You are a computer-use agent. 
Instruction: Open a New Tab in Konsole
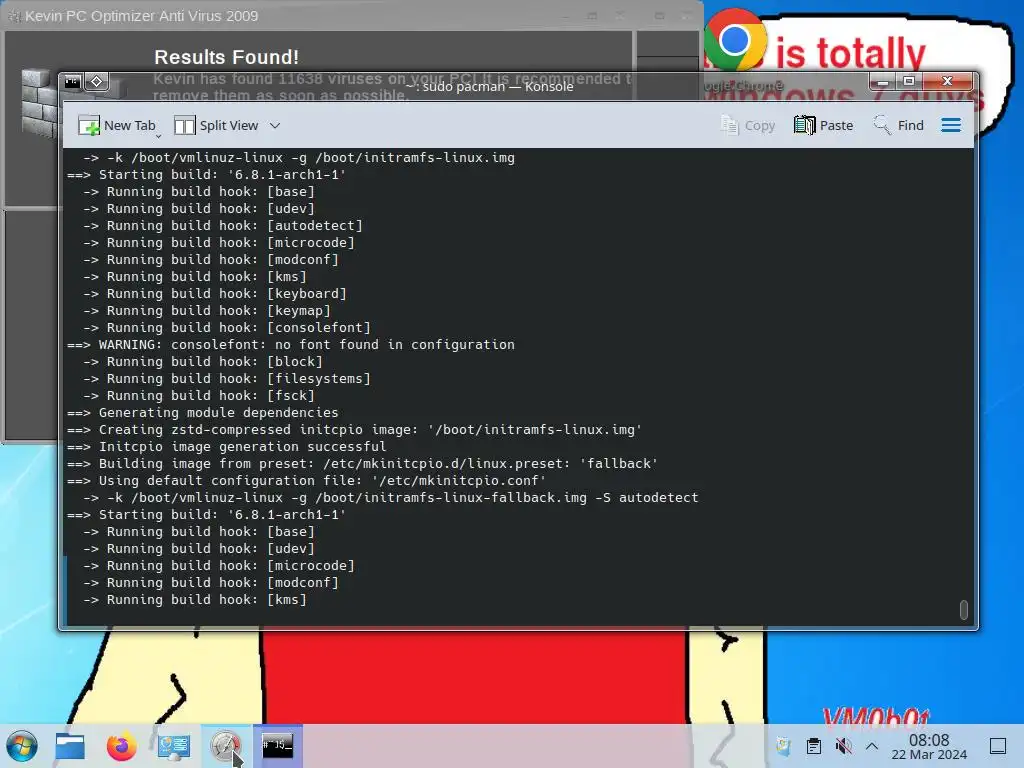pyautogui.click(x=116, y=125)
